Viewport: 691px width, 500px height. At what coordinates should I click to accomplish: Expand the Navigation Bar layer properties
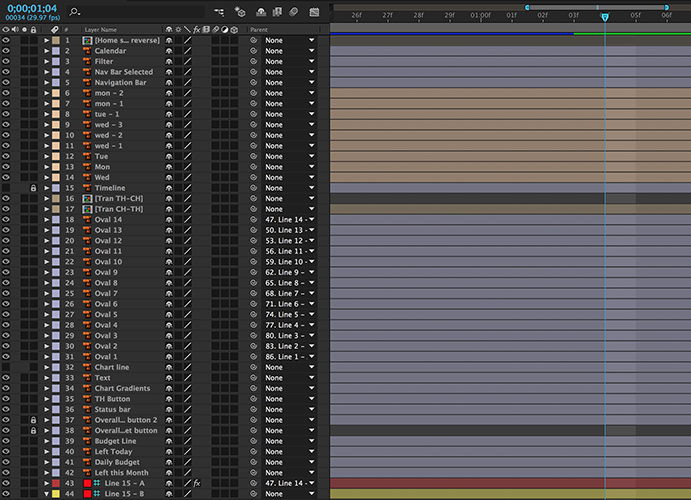pos(46,82)
